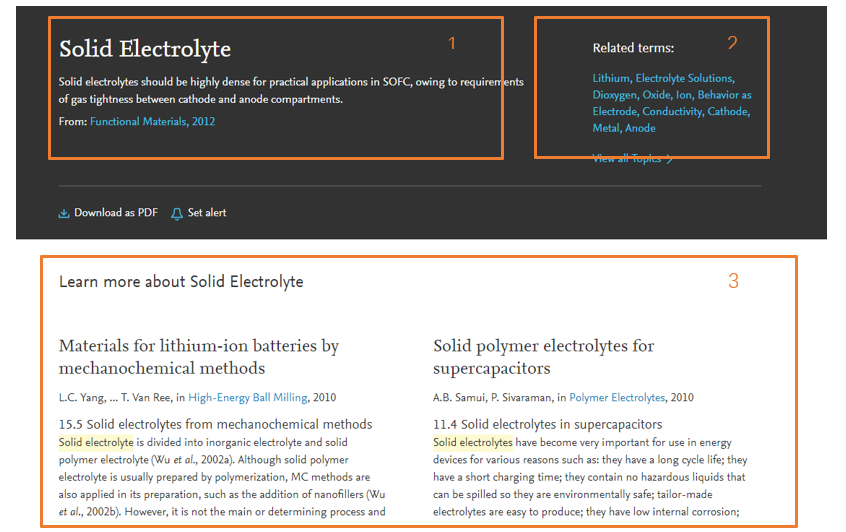This screenshot has width=846, height=532.
Task: Go to the Anode related term
Action: click(641, 128)
